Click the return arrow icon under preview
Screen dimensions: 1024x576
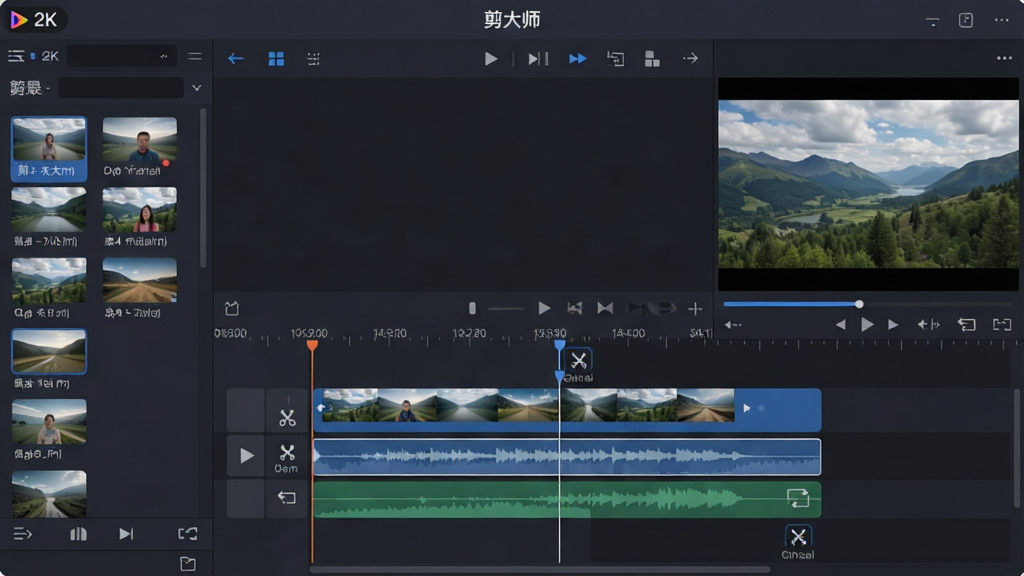(x=967, y=325)
